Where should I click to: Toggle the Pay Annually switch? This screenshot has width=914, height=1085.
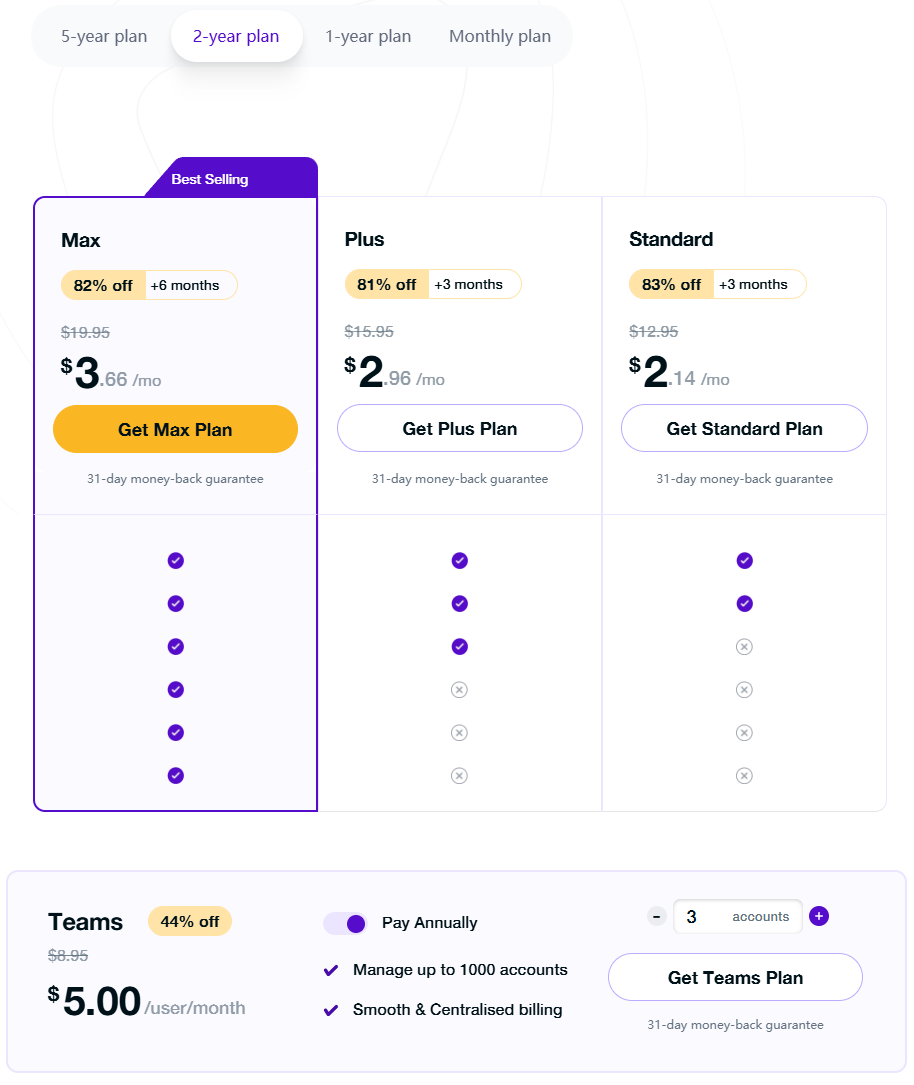(x=345, y=923)
